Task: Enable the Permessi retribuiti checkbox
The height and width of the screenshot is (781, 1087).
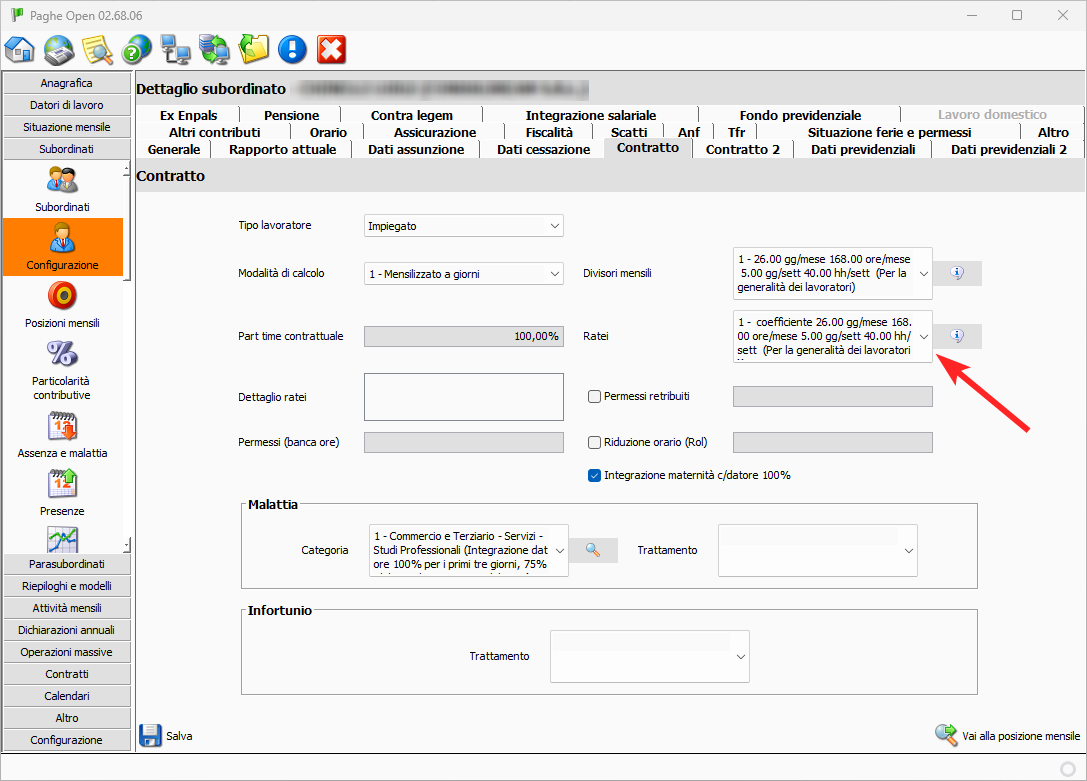Action: tap(594, 396)
